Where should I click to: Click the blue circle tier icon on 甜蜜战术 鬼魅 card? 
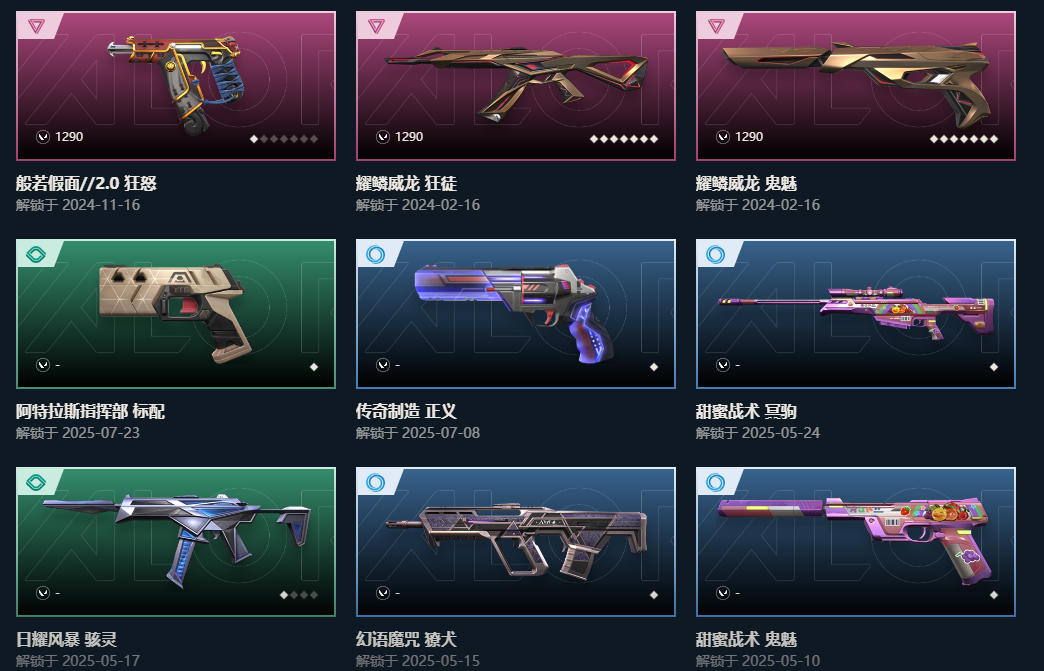coord(716,482)
